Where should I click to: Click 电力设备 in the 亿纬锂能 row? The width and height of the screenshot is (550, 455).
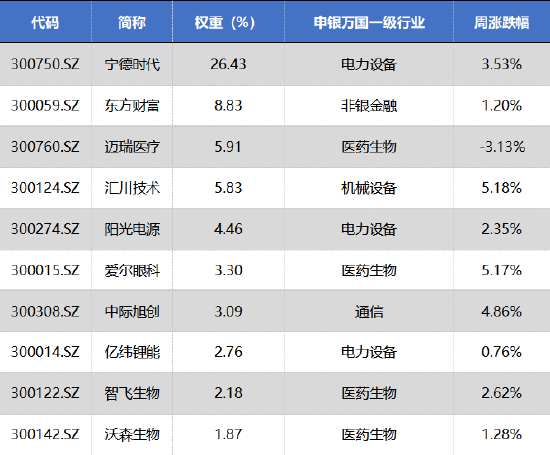click(x=369, y=352)
